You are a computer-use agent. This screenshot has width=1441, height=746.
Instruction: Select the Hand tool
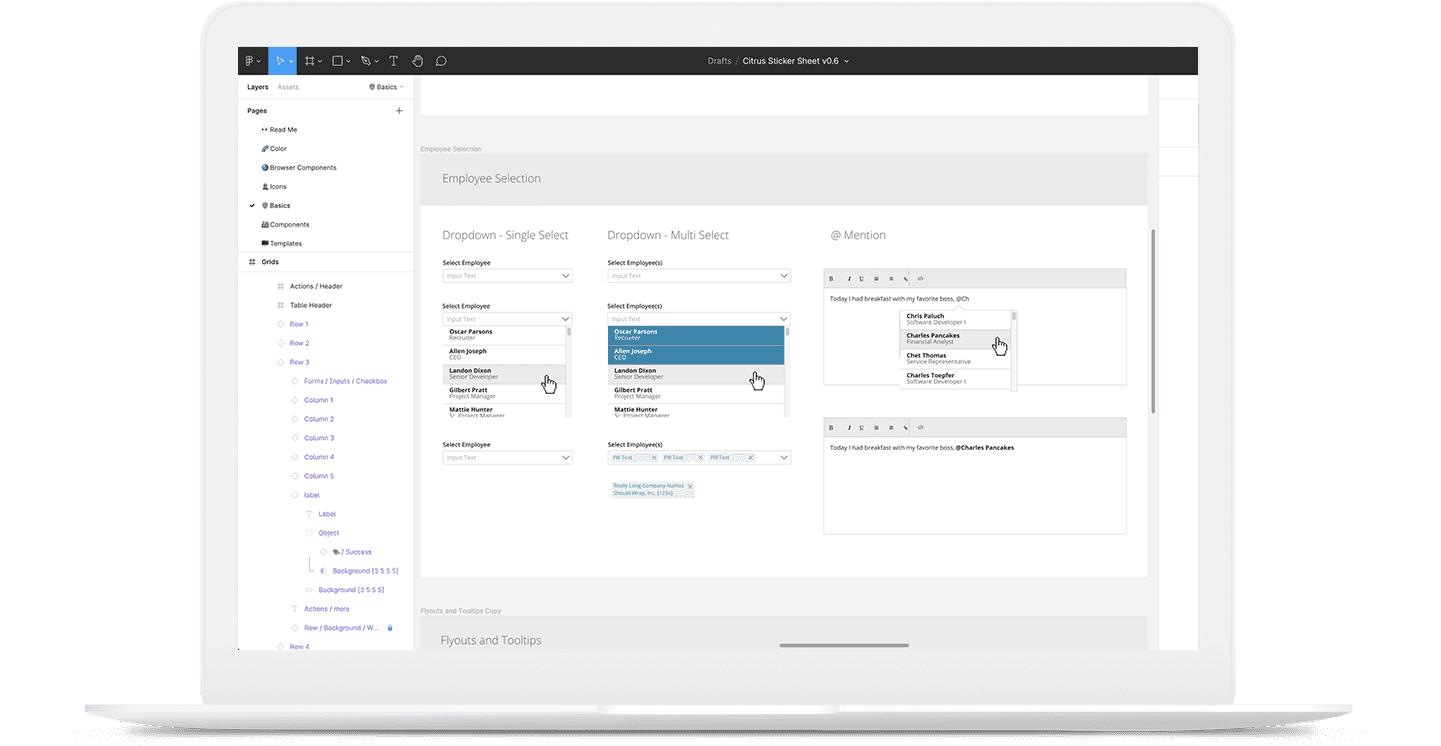tap(417, 61)
